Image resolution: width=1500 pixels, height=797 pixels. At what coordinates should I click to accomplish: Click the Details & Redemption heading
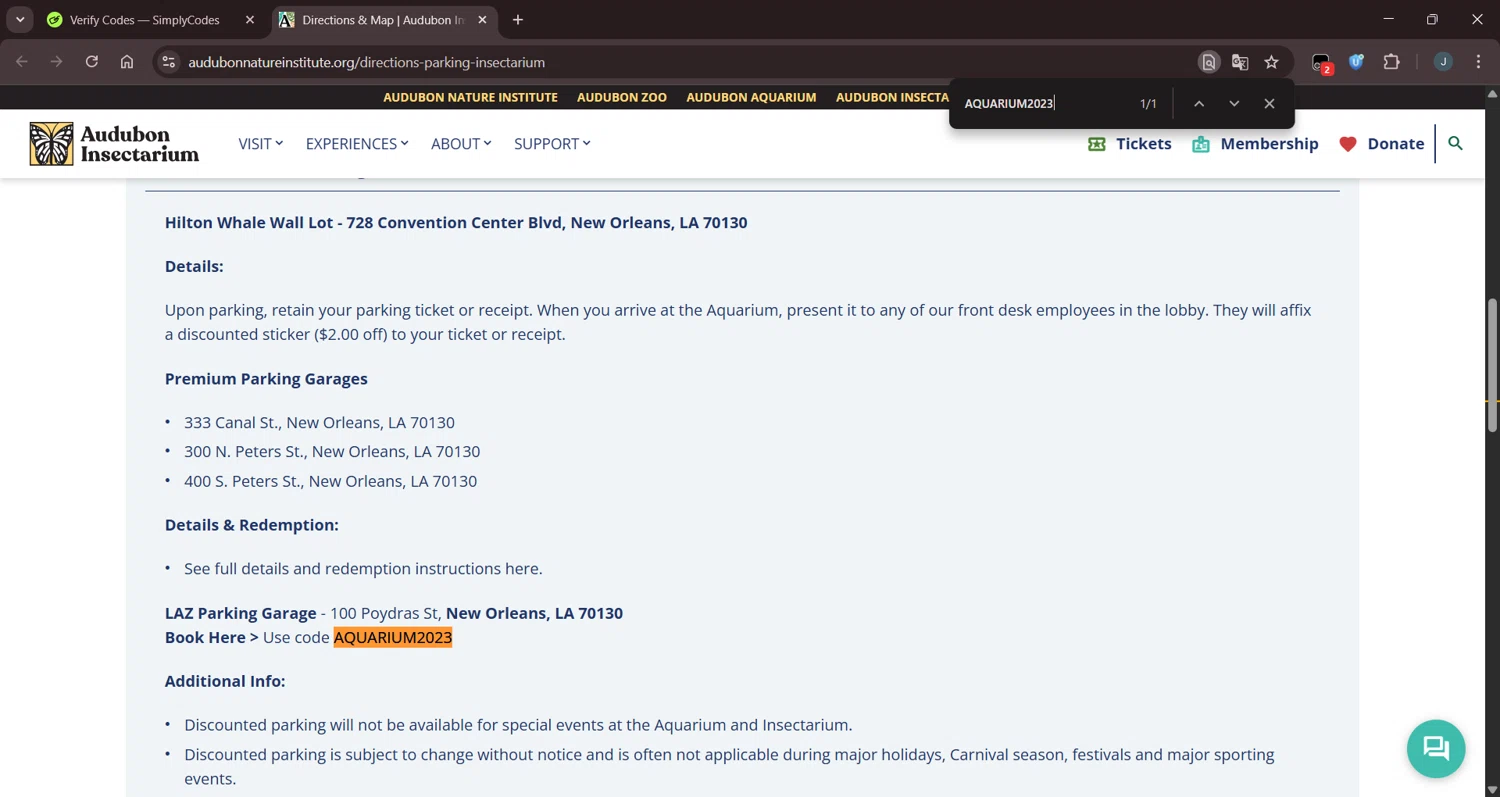click(252, 525)
